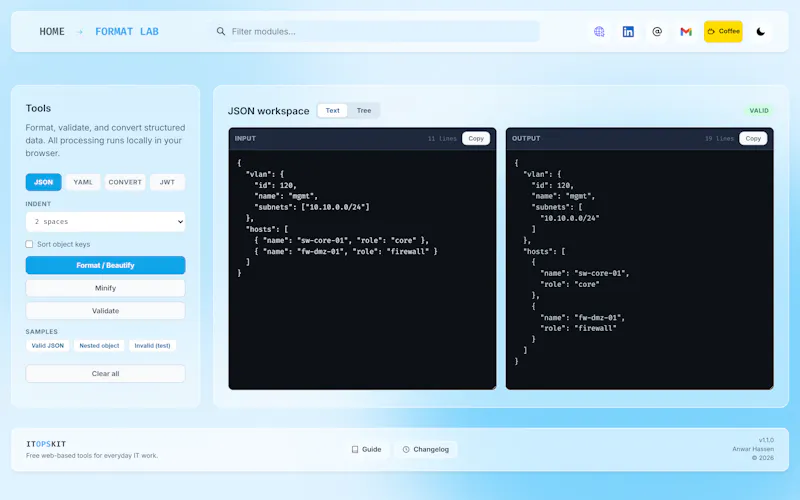Open the Guide link in footer
Image resolution: width=800 pixels, height=500 pixels.
coord(367,449)
